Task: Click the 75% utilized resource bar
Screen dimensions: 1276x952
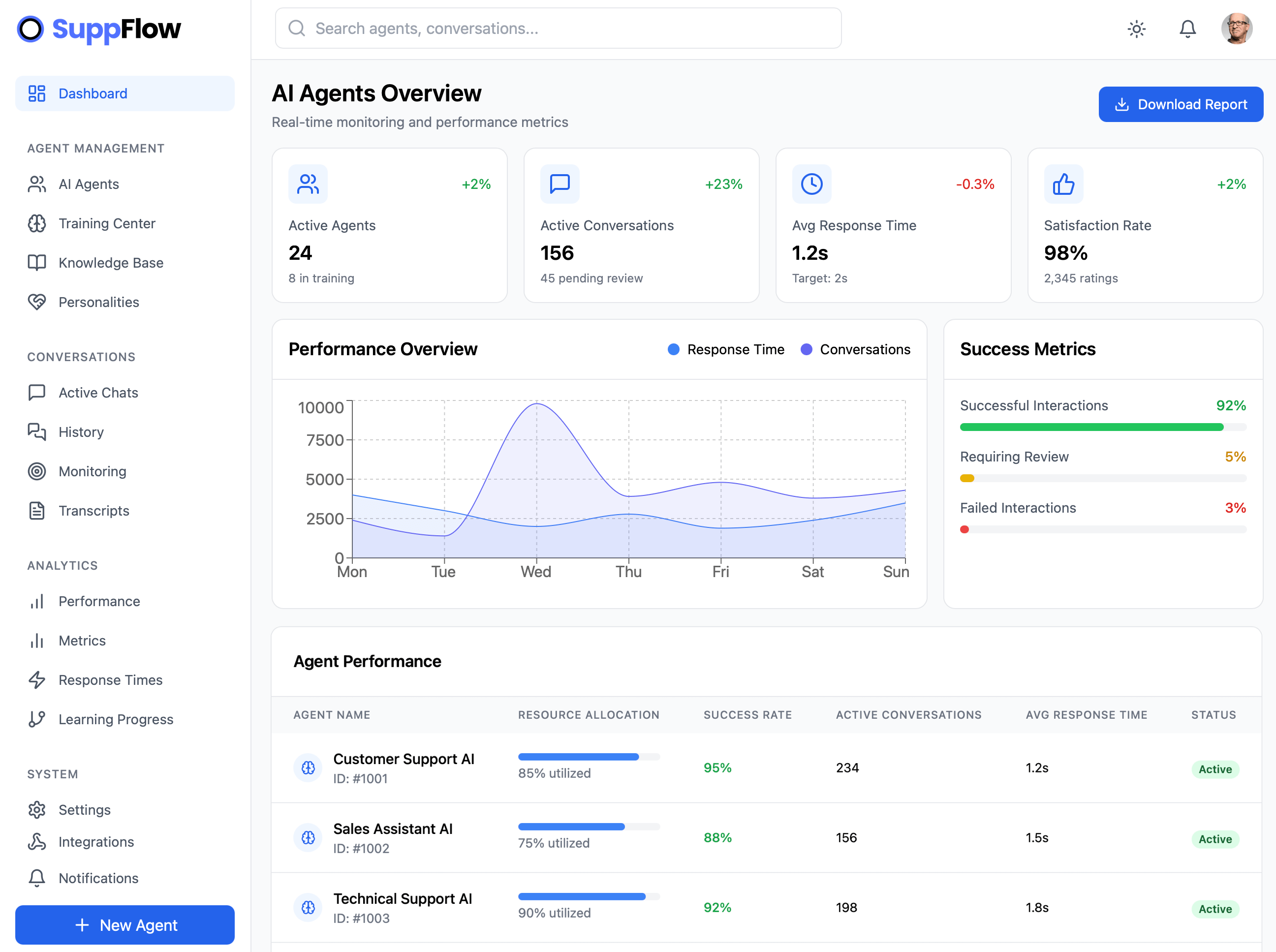Action: tap(589, 827)
